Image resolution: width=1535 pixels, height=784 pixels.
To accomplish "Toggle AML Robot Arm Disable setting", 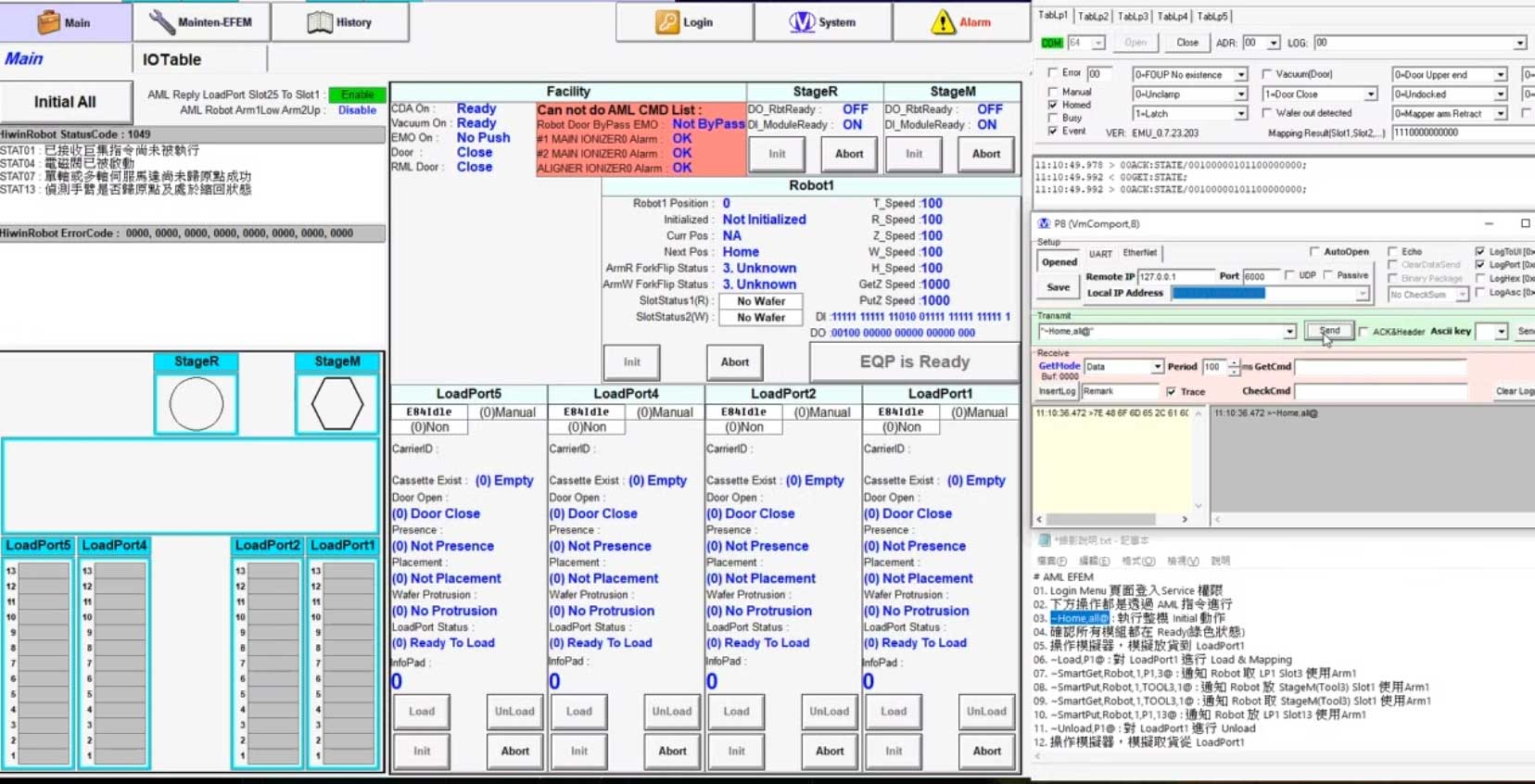I will pos(357,109).
